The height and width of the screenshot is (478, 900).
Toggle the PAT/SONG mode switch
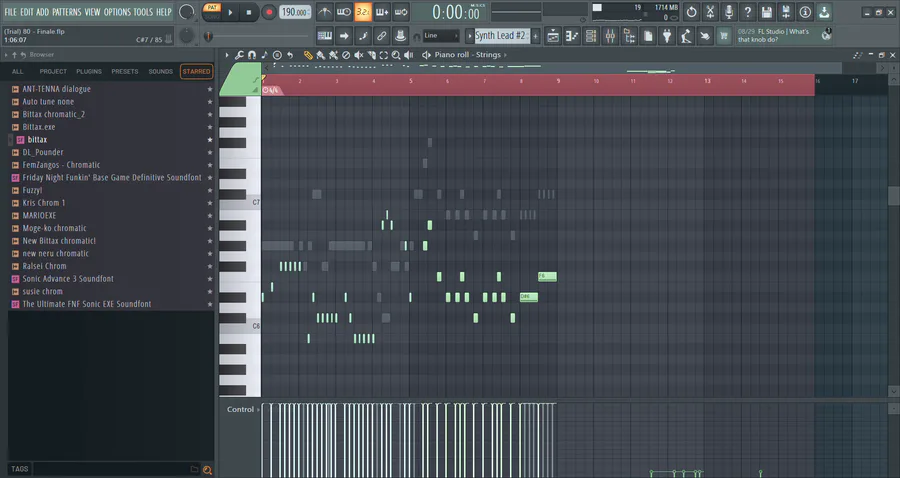click(212, 11)
